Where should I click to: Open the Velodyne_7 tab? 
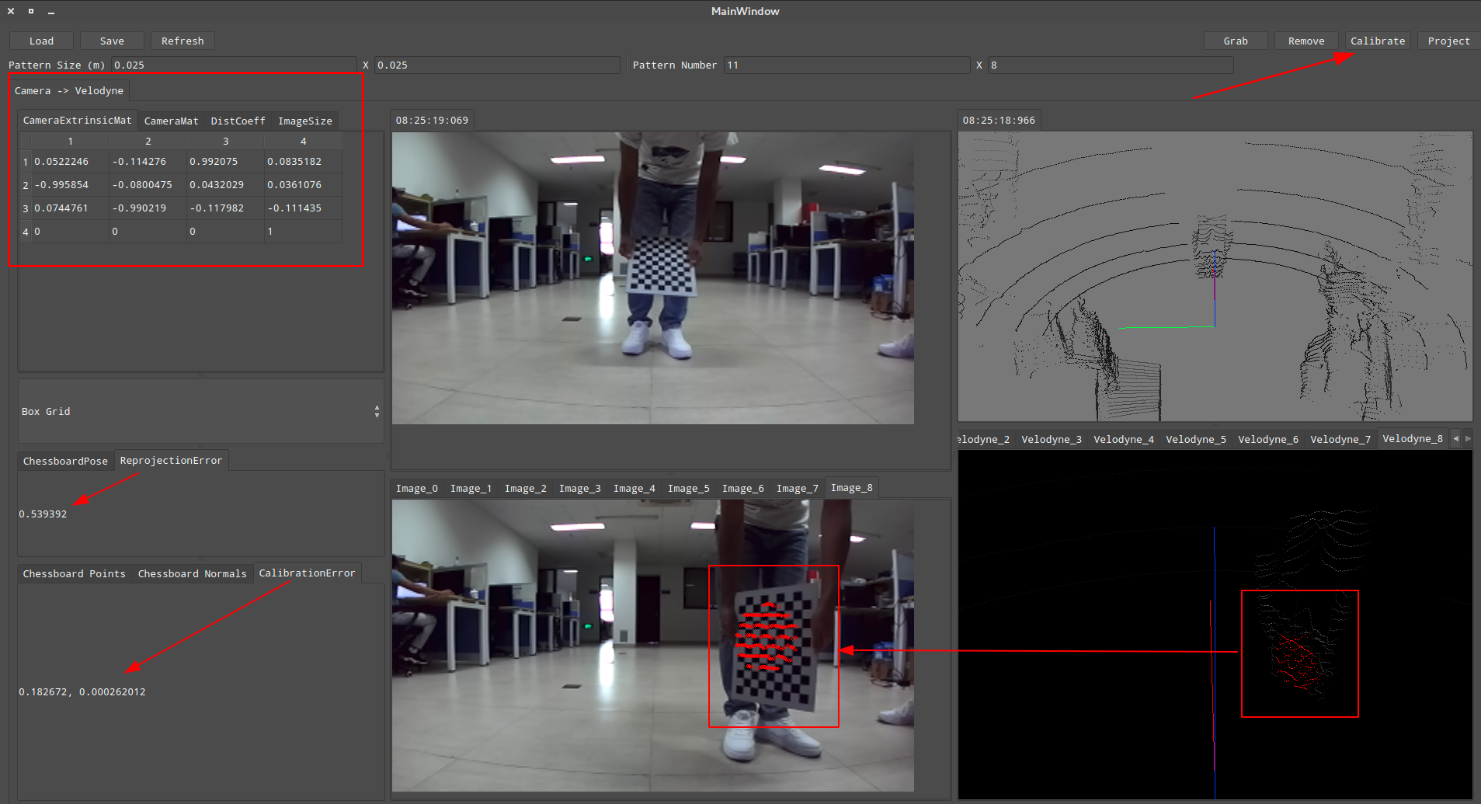pyautogui.click(x=1340, y=440)
